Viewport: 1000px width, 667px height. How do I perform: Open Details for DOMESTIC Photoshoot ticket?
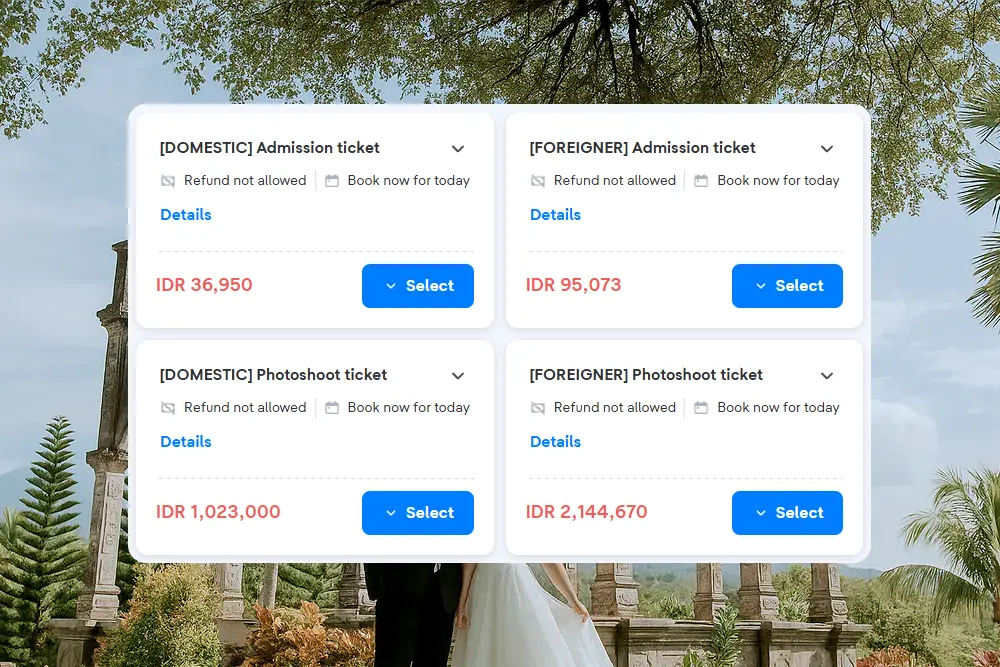click(185, 442)
